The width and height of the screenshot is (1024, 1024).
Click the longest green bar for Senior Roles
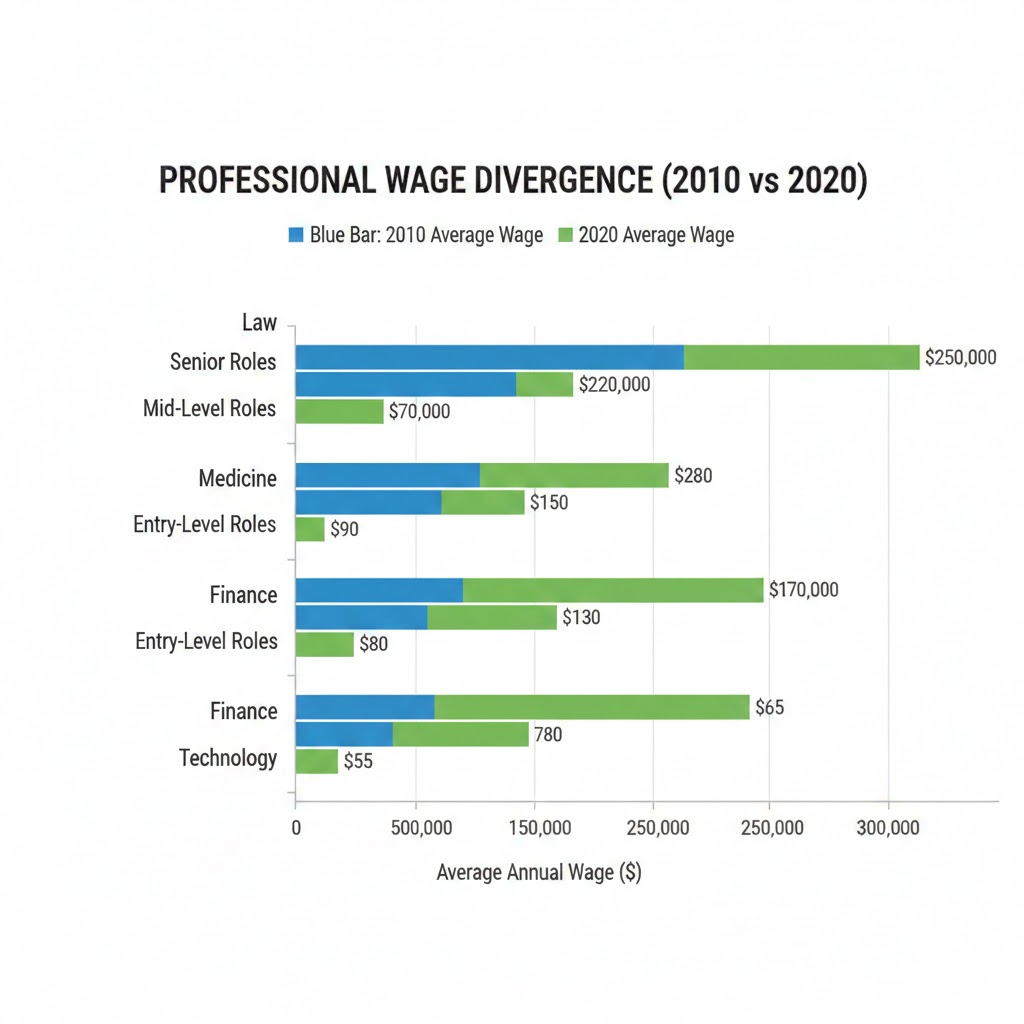click(800, 356)
